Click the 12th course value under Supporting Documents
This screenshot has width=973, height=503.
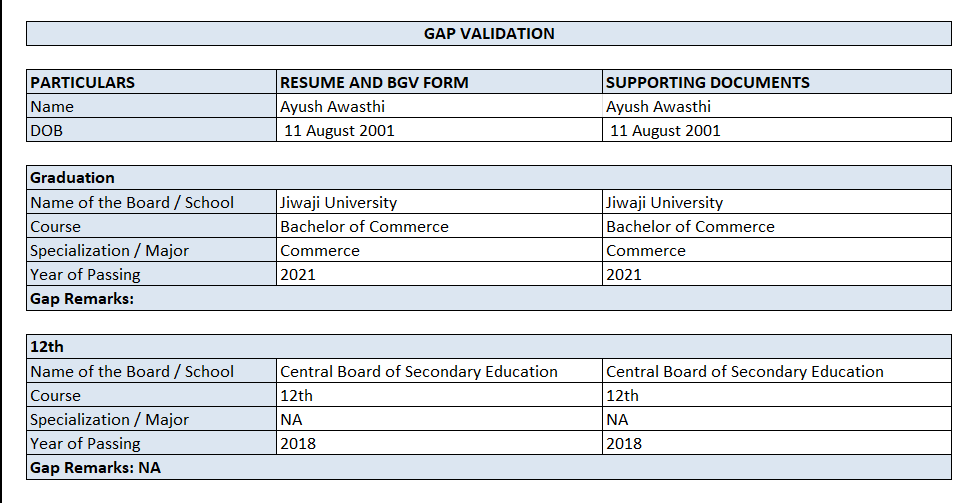622,396
